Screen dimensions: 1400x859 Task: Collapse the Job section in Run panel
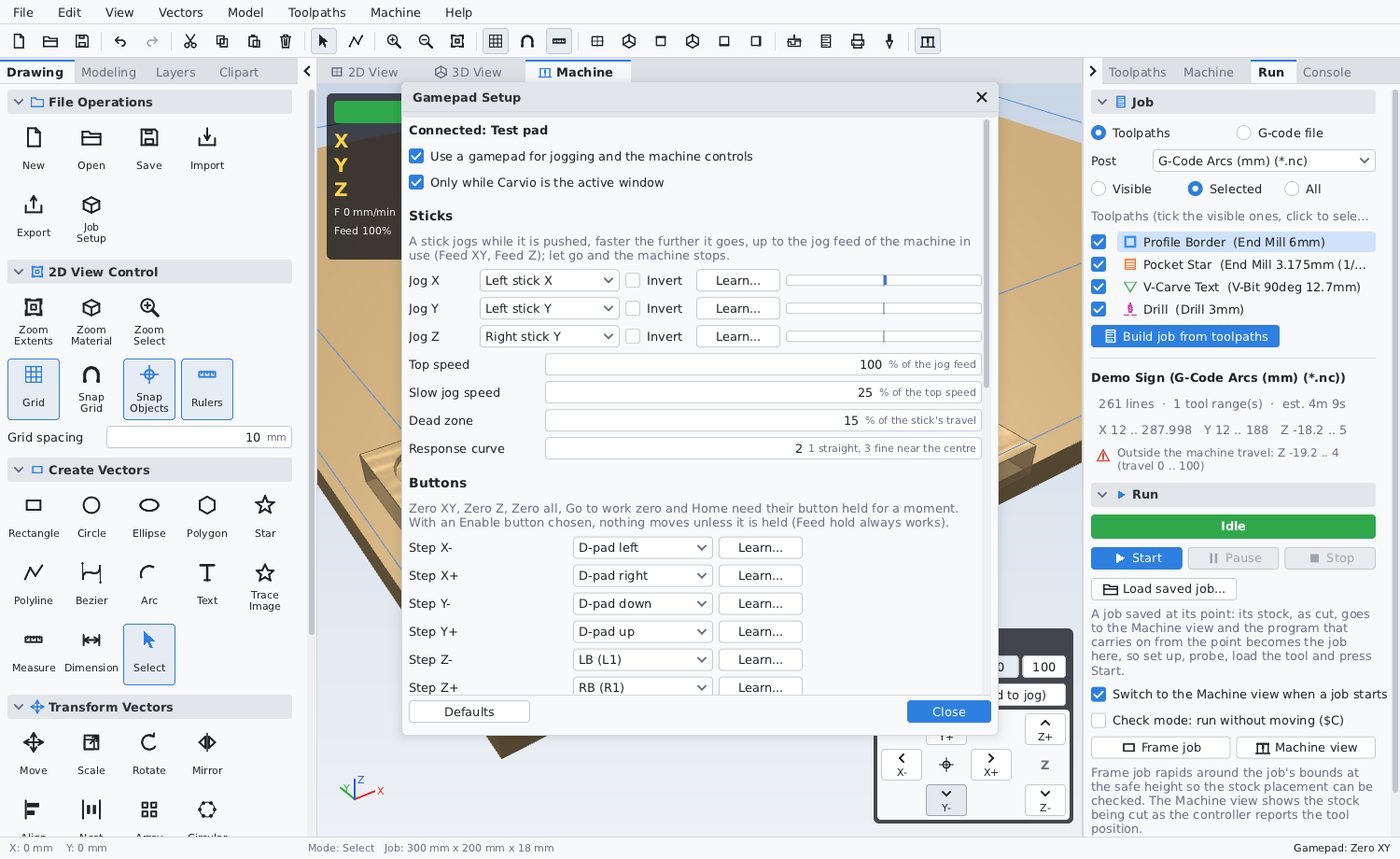(1101, 101)
